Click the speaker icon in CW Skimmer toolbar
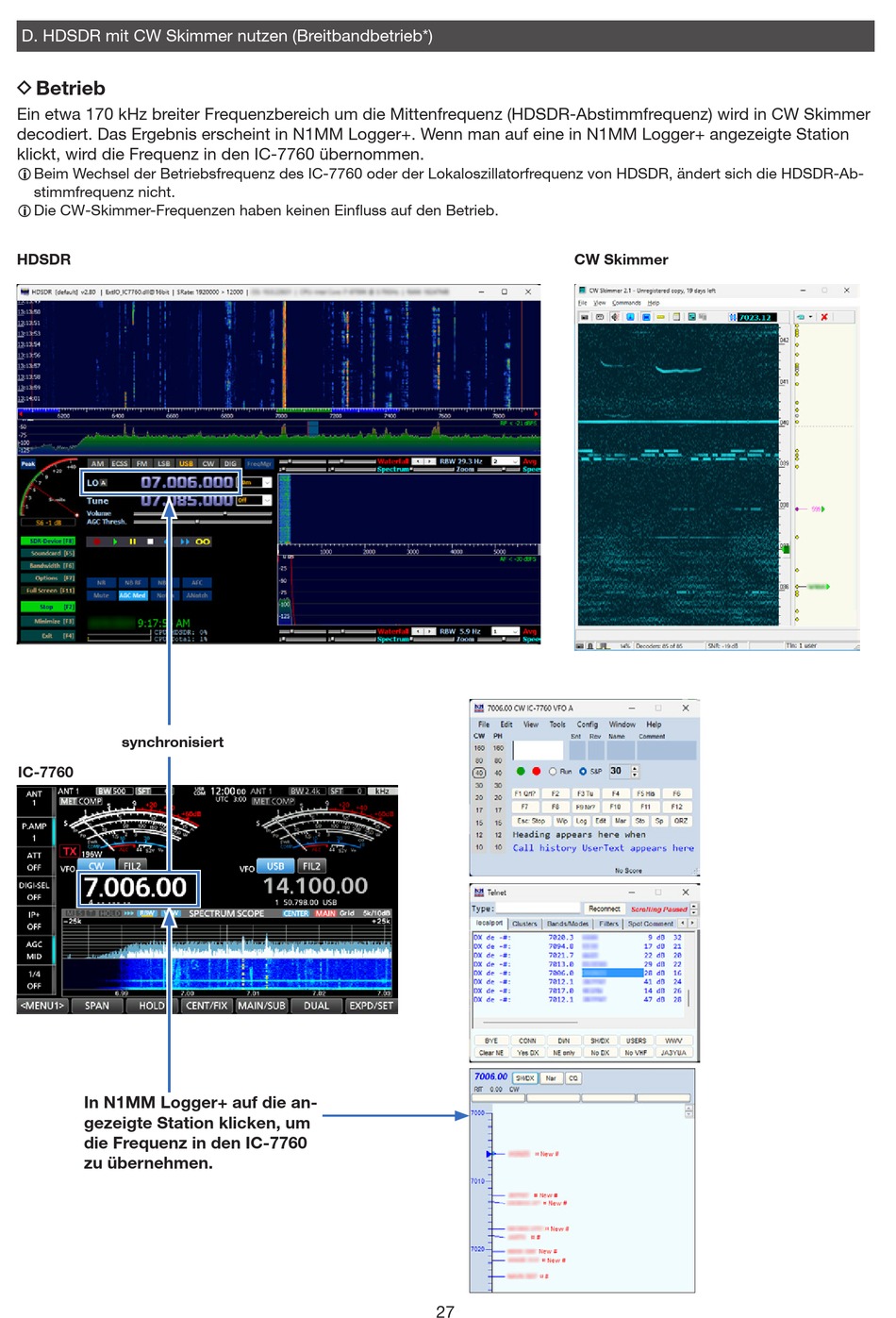 (614, 317)
